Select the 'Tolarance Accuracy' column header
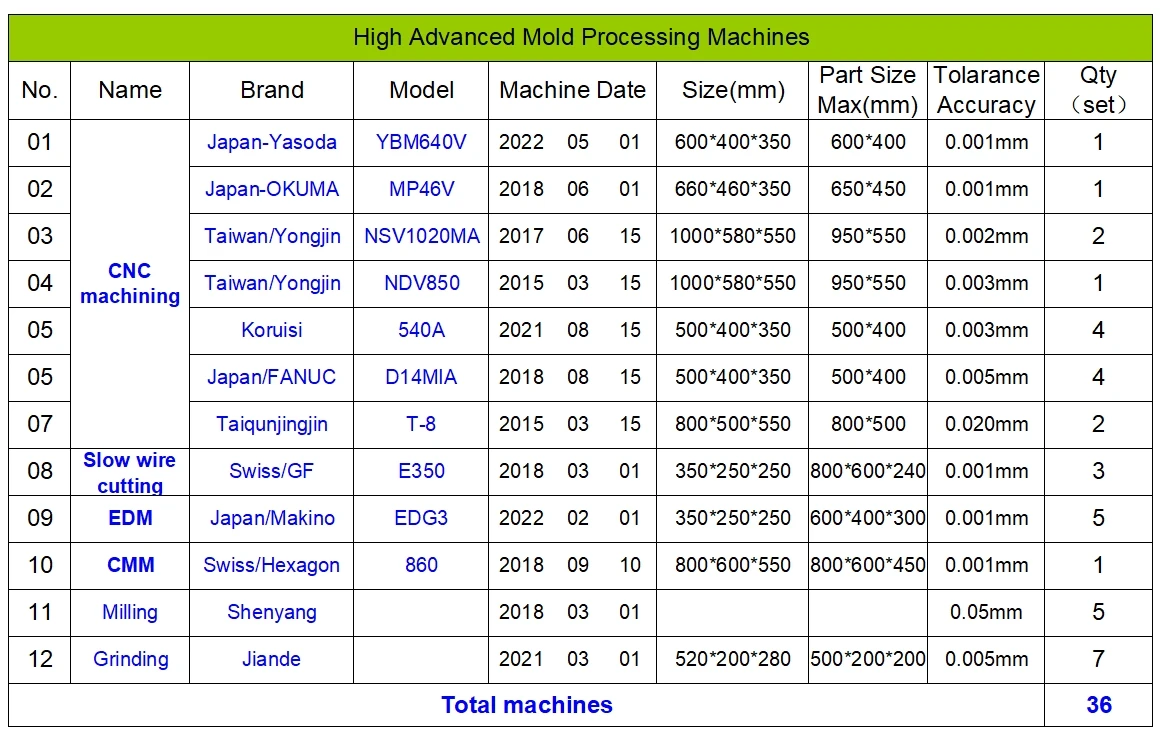Image resolution: width=1162 pixels, height=739 pixels. tap(986, 90)
